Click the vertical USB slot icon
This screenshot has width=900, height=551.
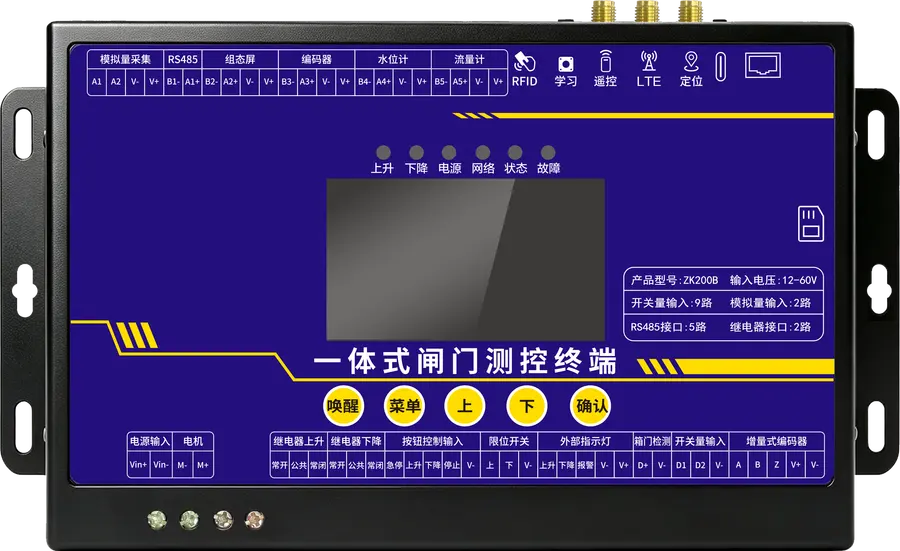click(721, 67)
